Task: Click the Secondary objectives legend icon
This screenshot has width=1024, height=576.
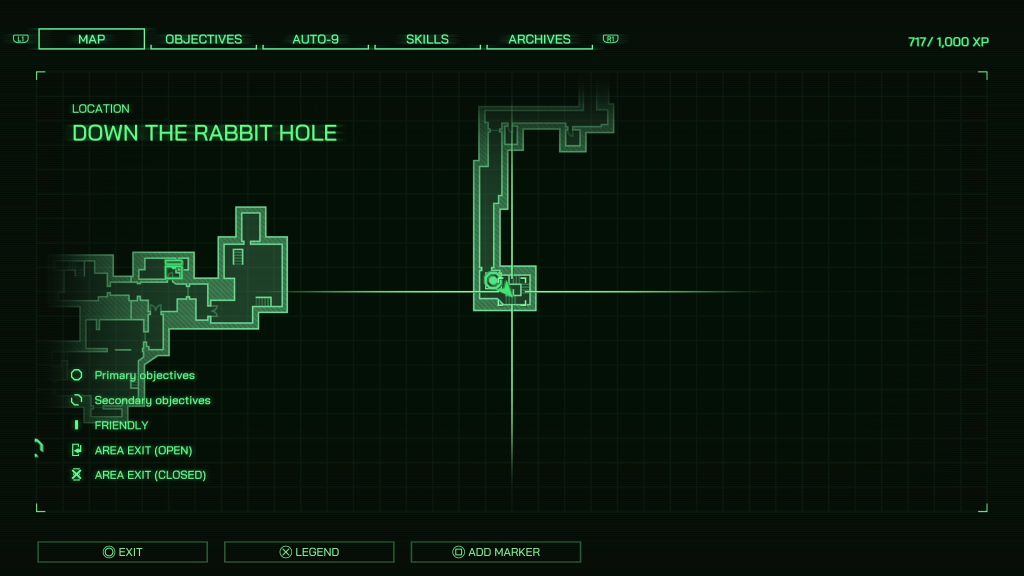Action: tap(77, 400)
